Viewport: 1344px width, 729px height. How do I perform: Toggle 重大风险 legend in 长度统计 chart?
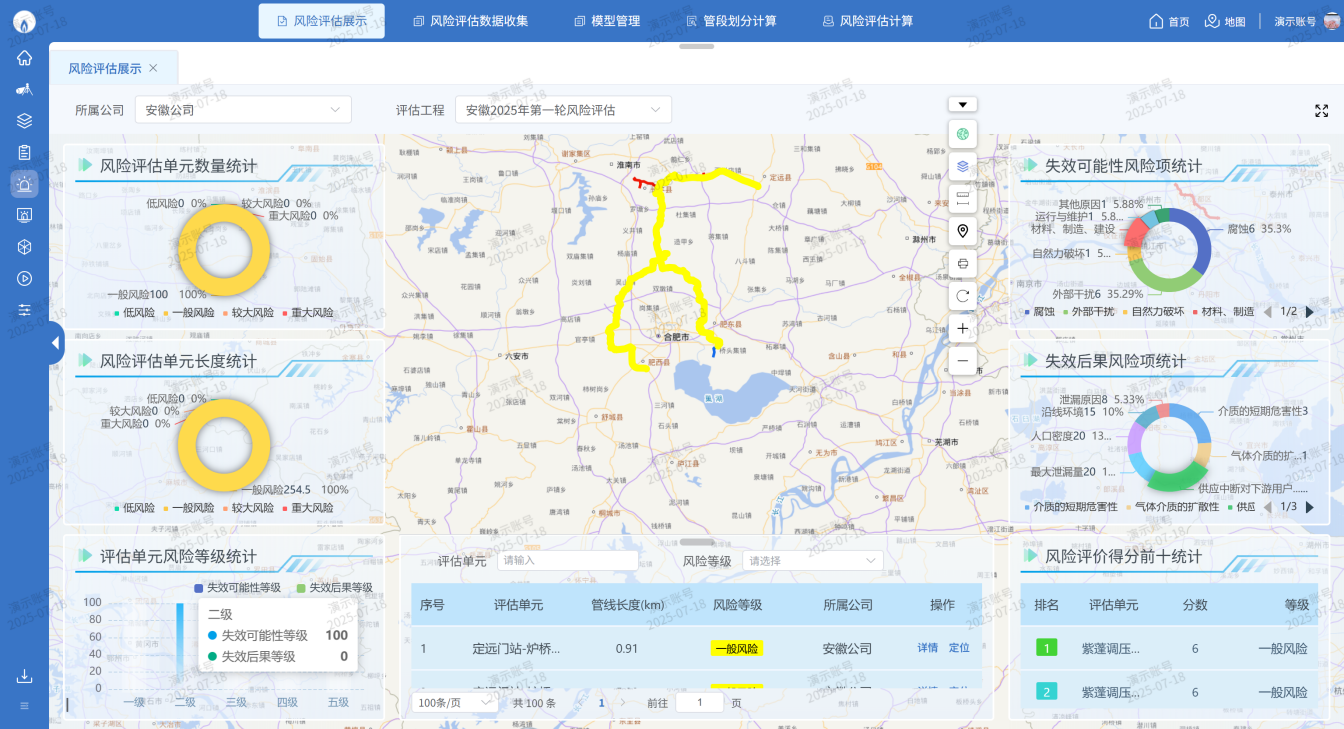coord(307,508)
